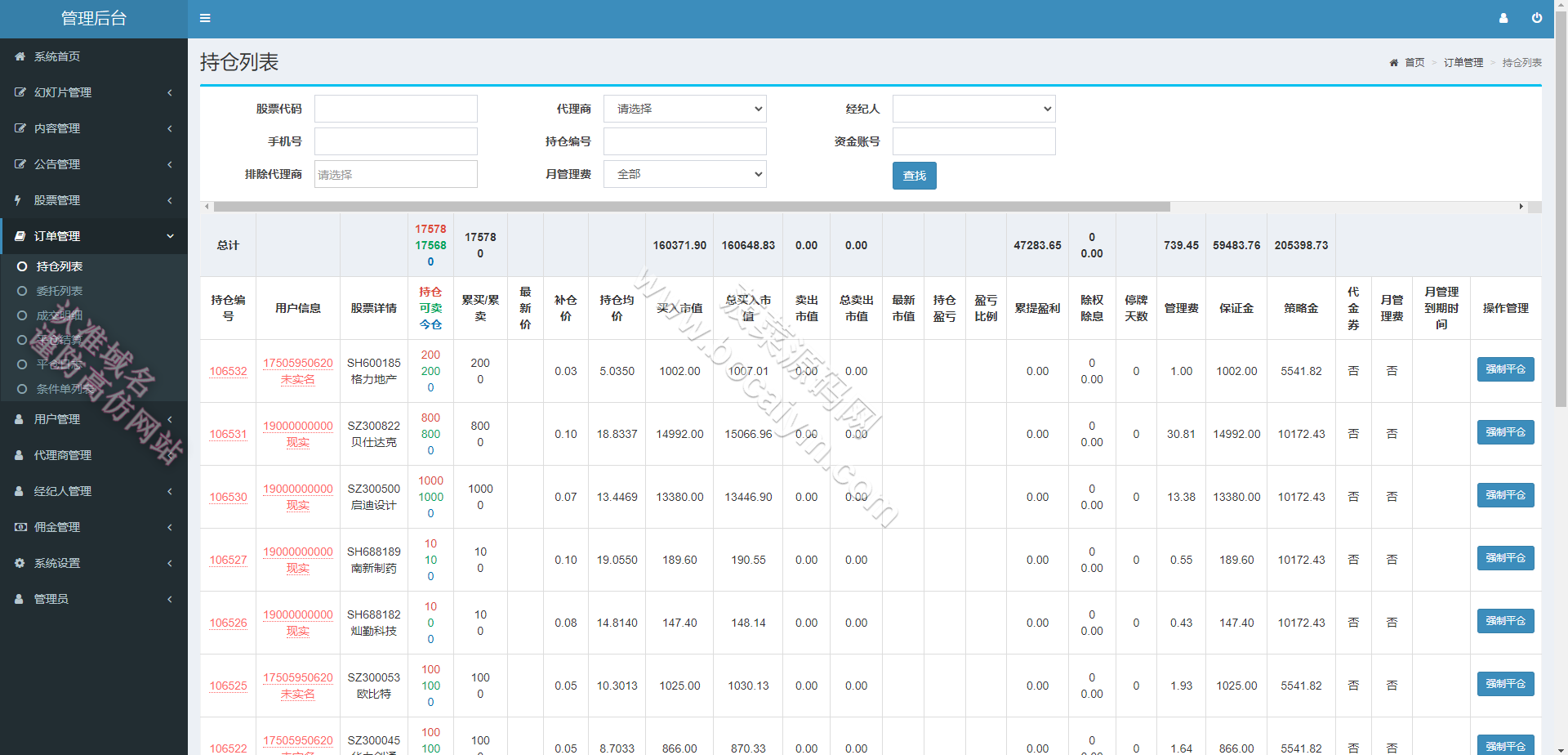Click the breadcrumb home icon
Image resolution: width=1568 pixels, height=755 pixels.
click(x=1393, y=62)
